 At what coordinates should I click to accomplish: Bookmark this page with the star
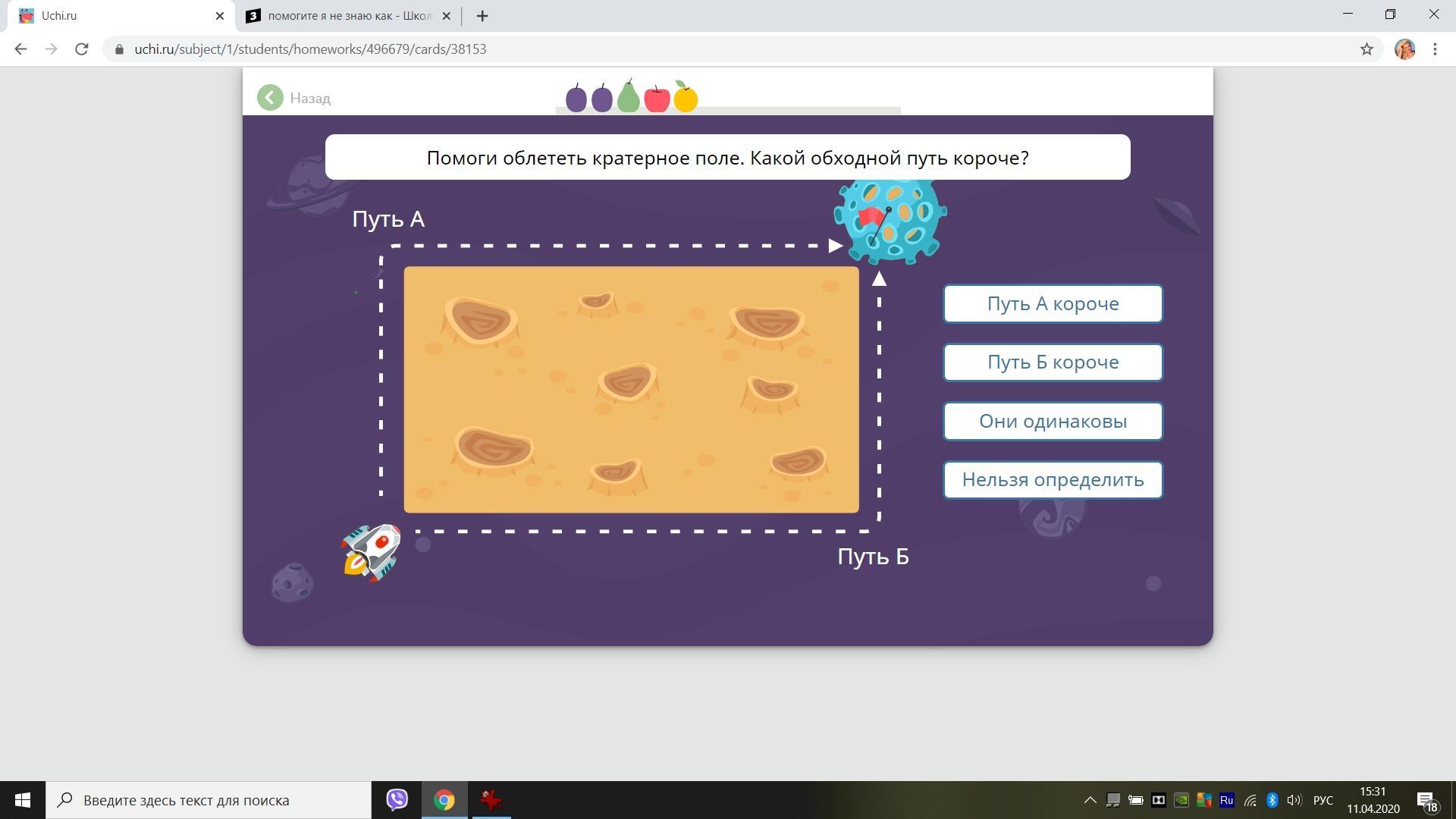point(1367,49)
